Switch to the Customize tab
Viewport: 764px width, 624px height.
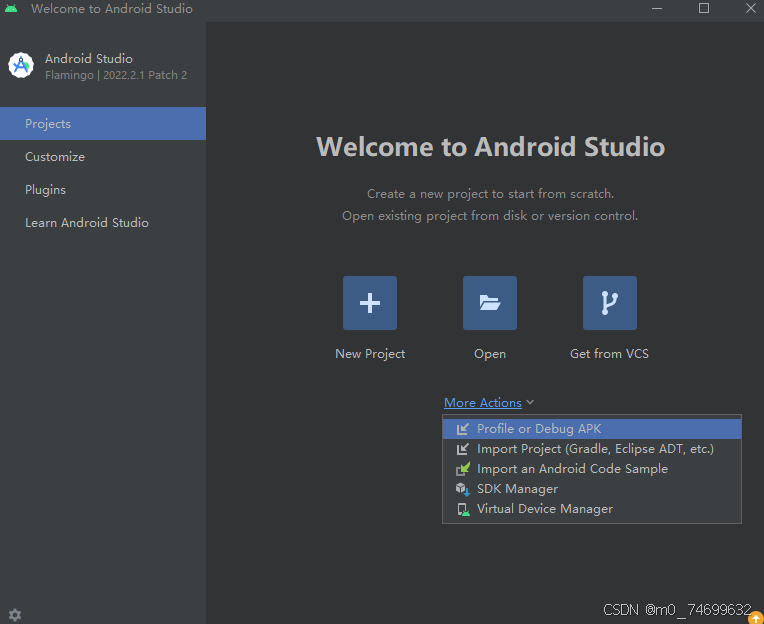pos(103,157)
